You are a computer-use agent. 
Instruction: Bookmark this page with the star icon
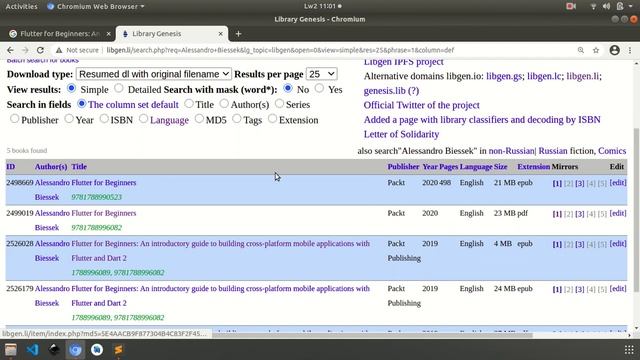[596, 50]
